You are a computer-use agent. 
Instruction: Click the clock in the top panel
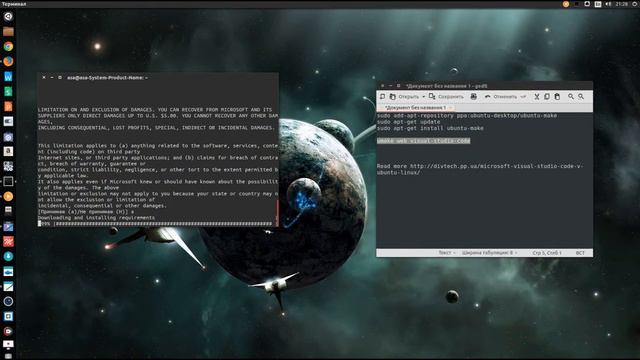[x=622, y=4]
